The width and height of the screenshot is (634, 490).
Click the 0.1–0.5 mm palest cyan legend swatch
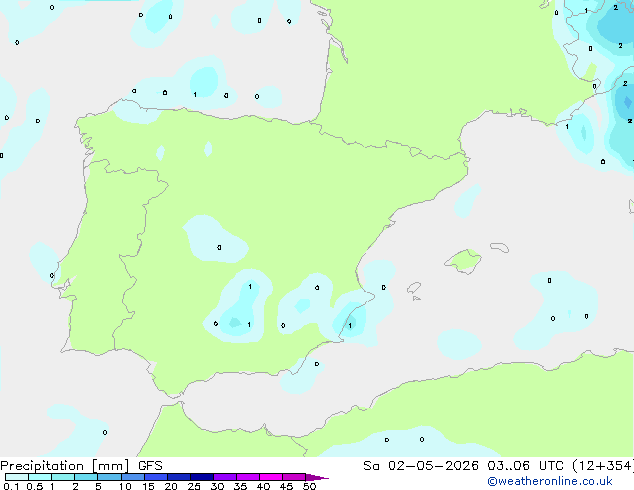[17, 477]
